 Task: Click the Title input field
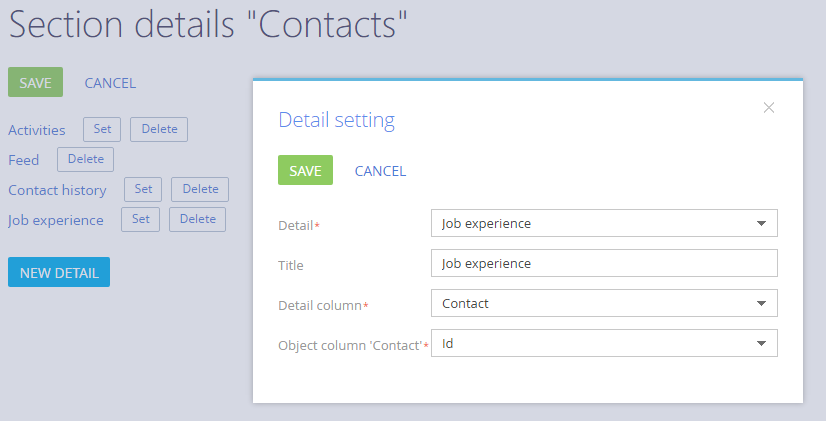[603, 263]
